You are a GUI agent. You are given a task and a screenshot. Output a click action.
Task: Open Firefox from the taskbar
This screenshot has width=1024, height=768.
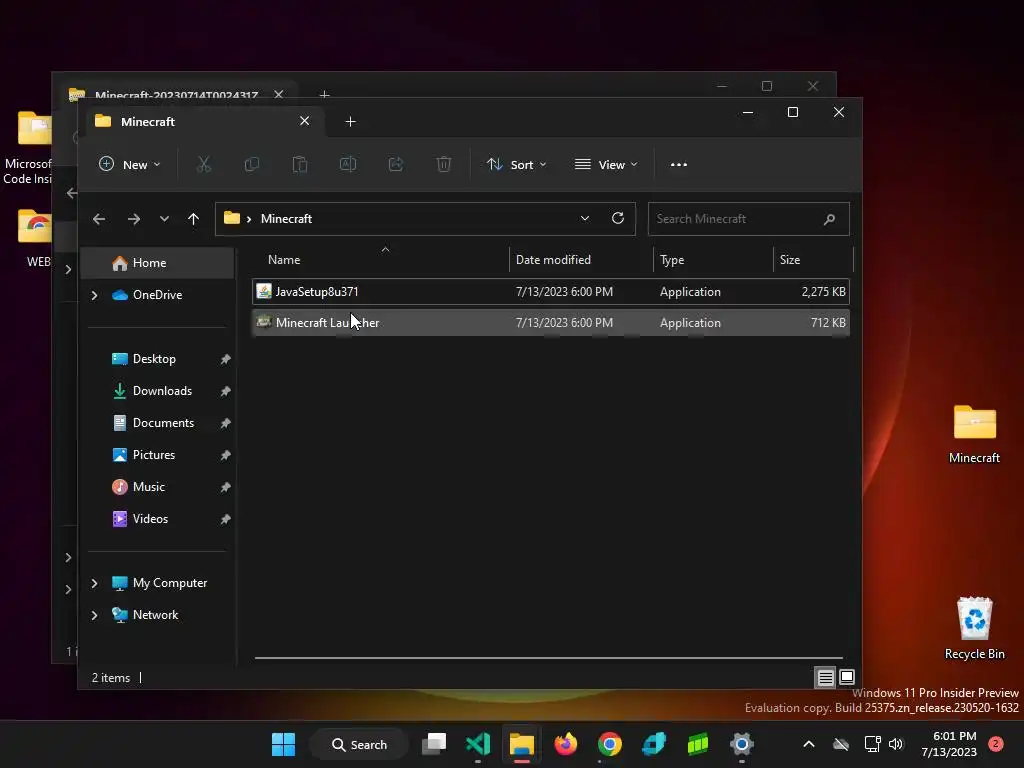click(566, 744)
